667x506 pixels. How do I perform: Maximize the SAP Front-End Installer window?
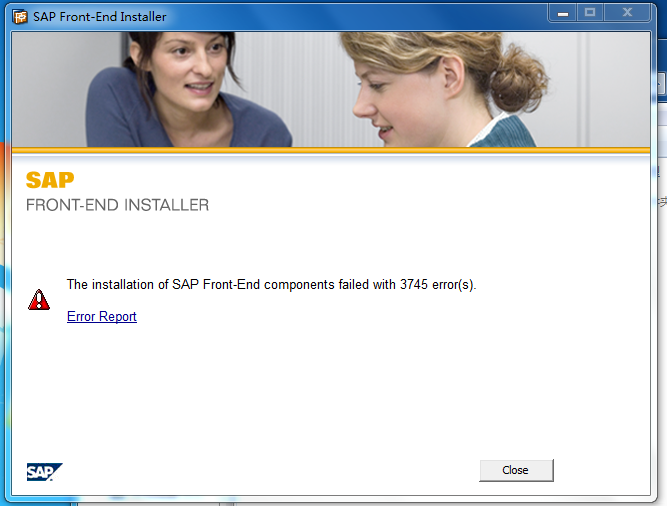click(590, 13)
